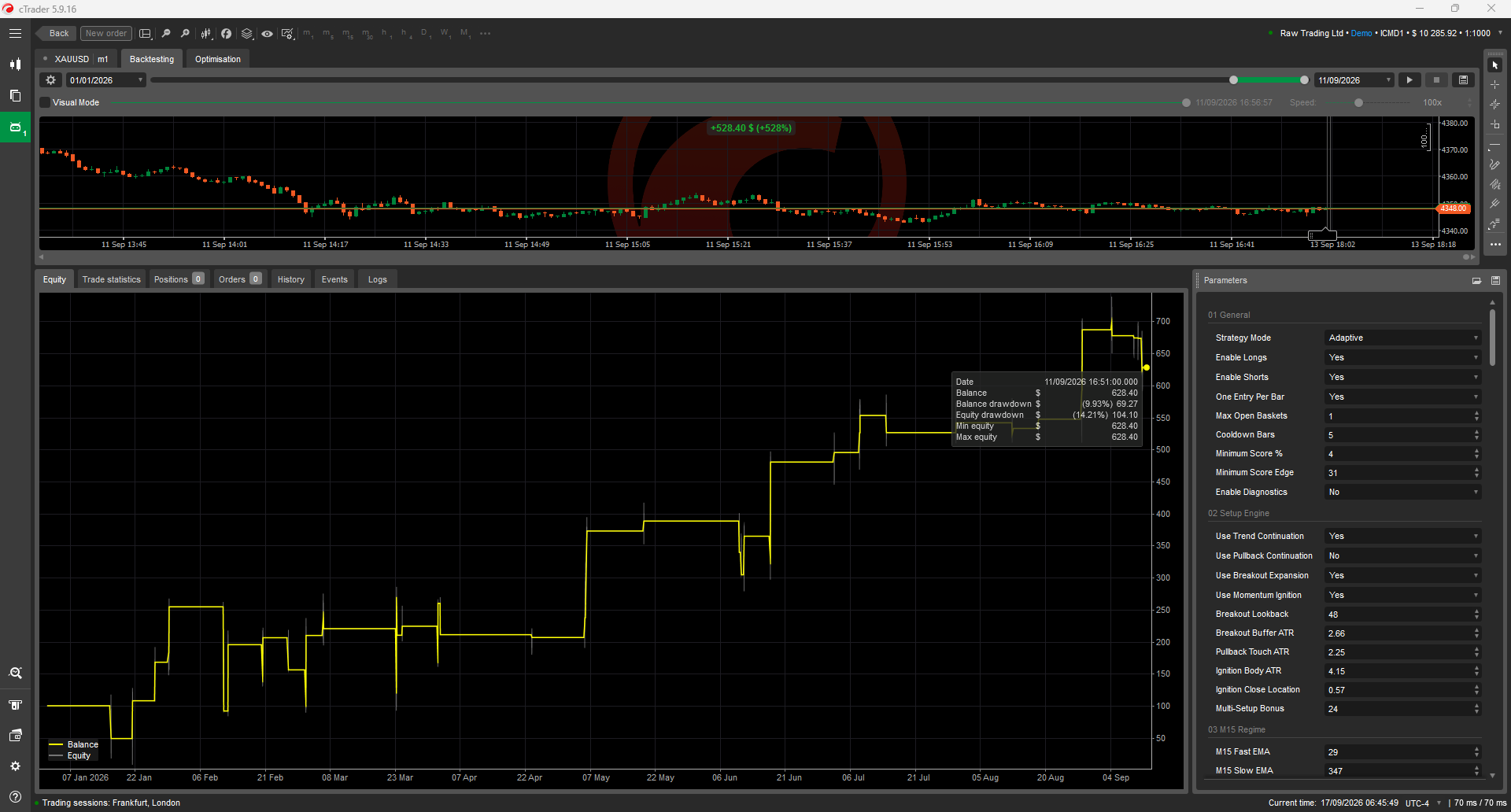
Task: Click the Back button
Action: coord(57,34)
